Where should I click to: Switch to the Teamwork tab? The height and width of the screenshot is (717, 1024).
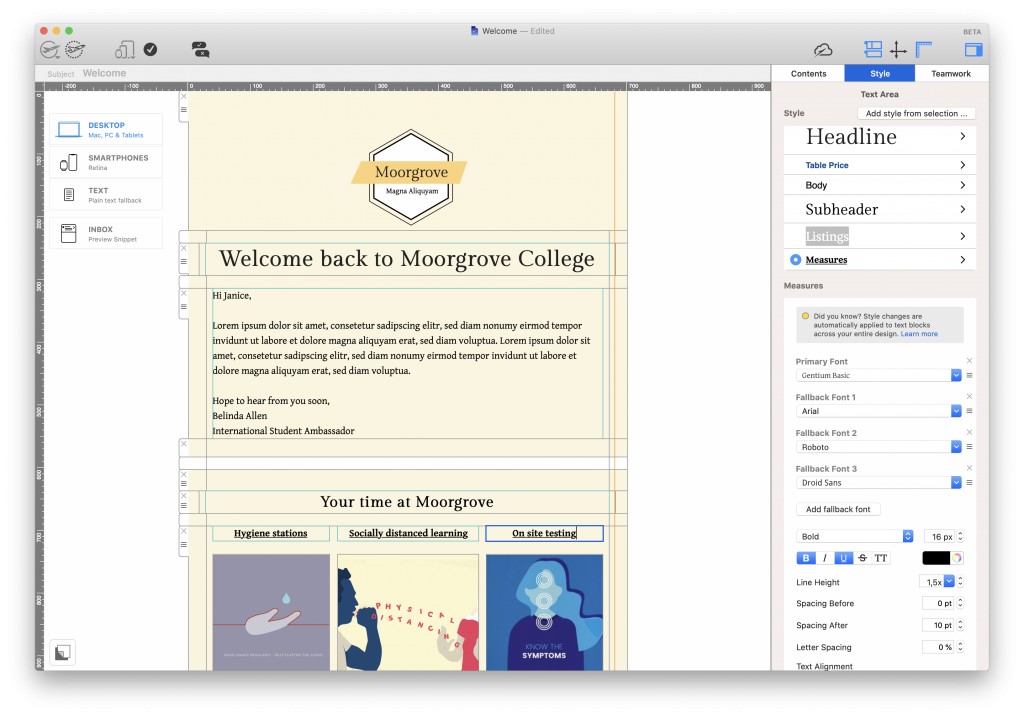point(951,74)
